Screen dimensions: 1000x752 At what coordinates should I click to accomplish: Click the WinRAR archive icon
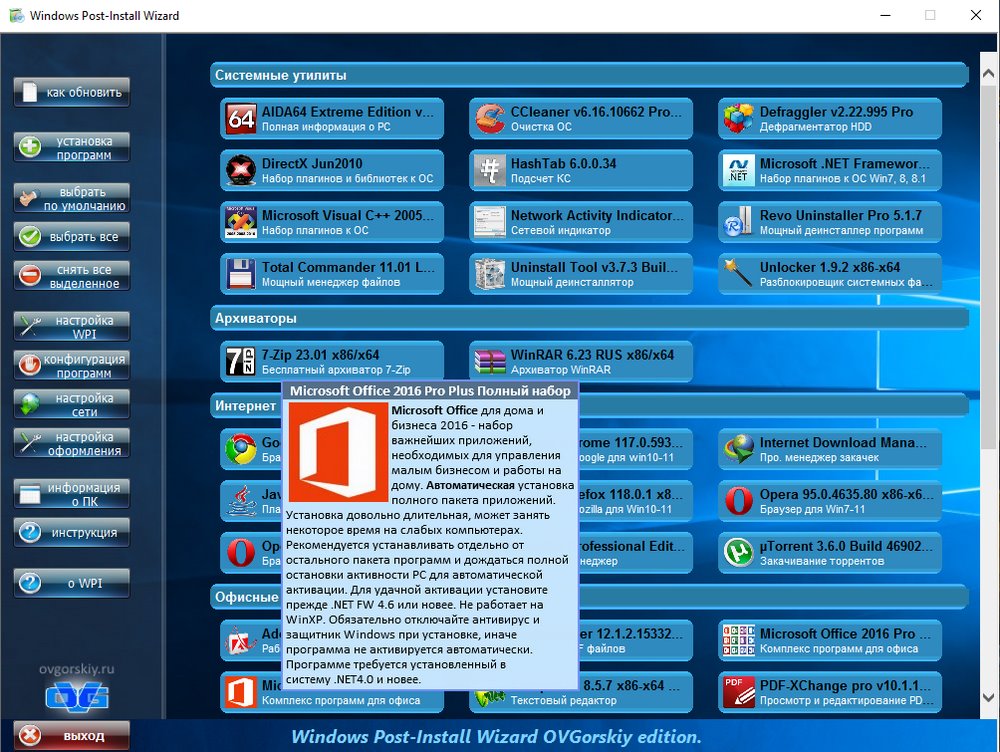point(490,362)
